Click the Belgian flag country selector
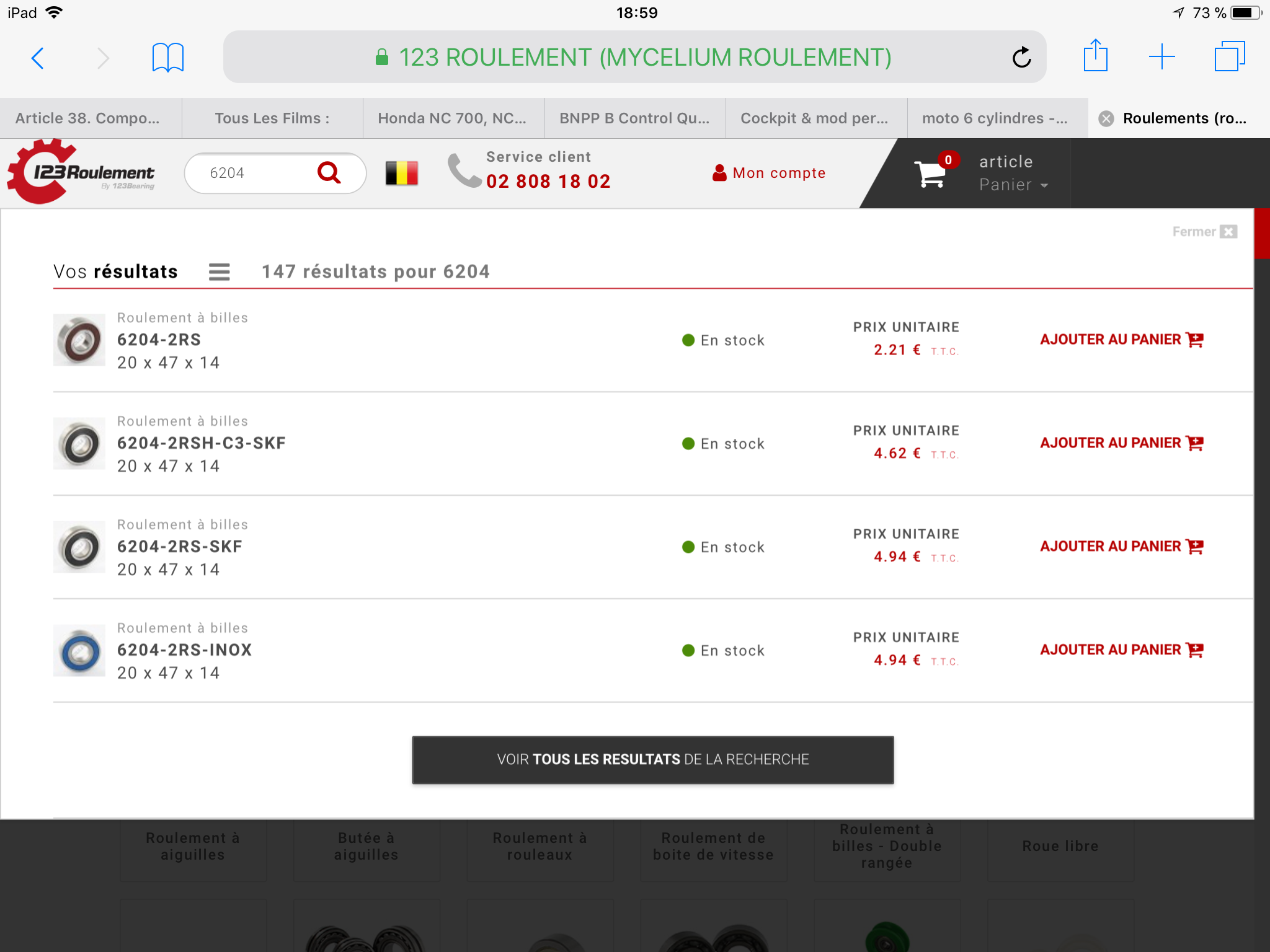1270x952 pixels. 401,173
